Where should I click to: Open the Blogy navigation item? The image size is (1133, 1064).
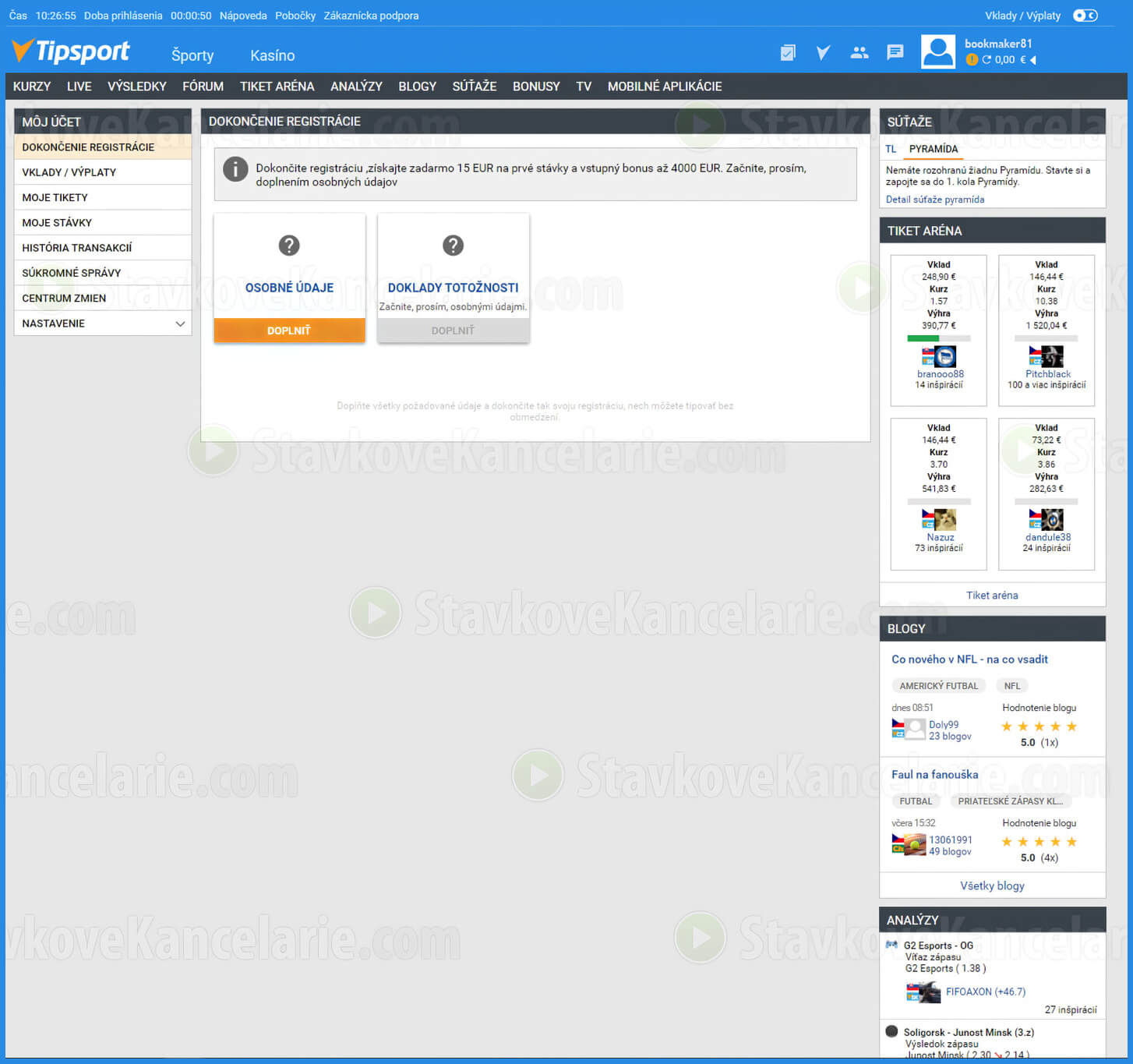418,87
